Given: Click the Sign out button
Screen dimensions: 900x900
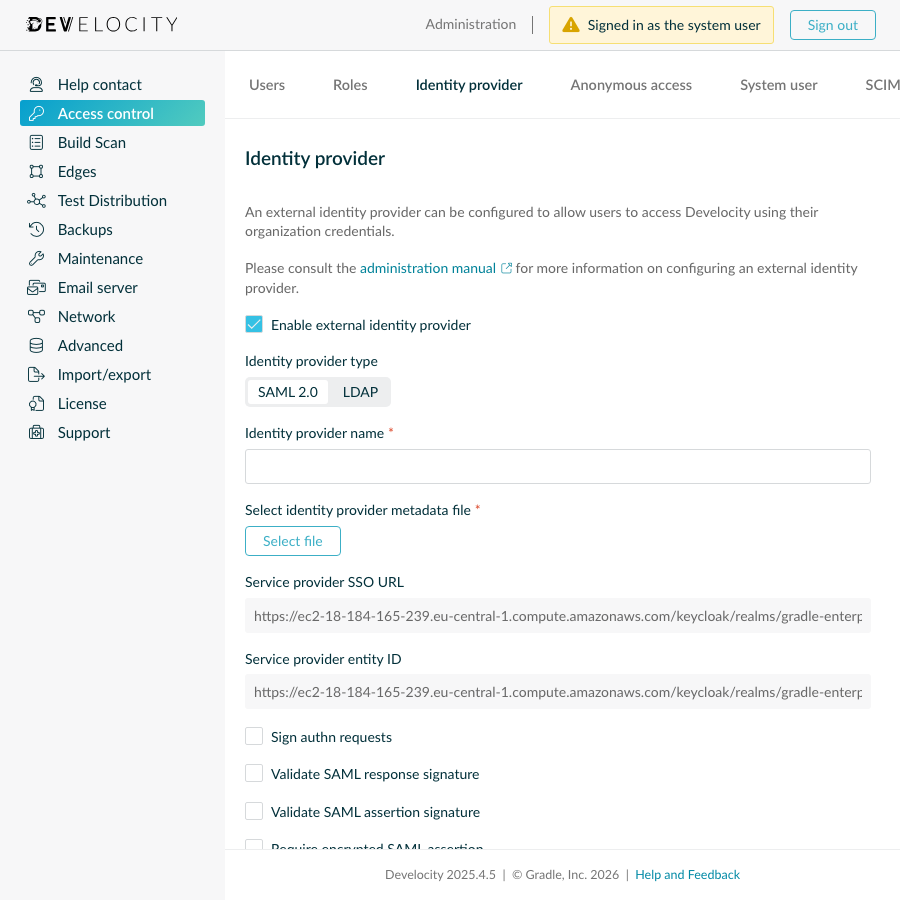Looking at the screenshot, I should [x=832, y=25].
